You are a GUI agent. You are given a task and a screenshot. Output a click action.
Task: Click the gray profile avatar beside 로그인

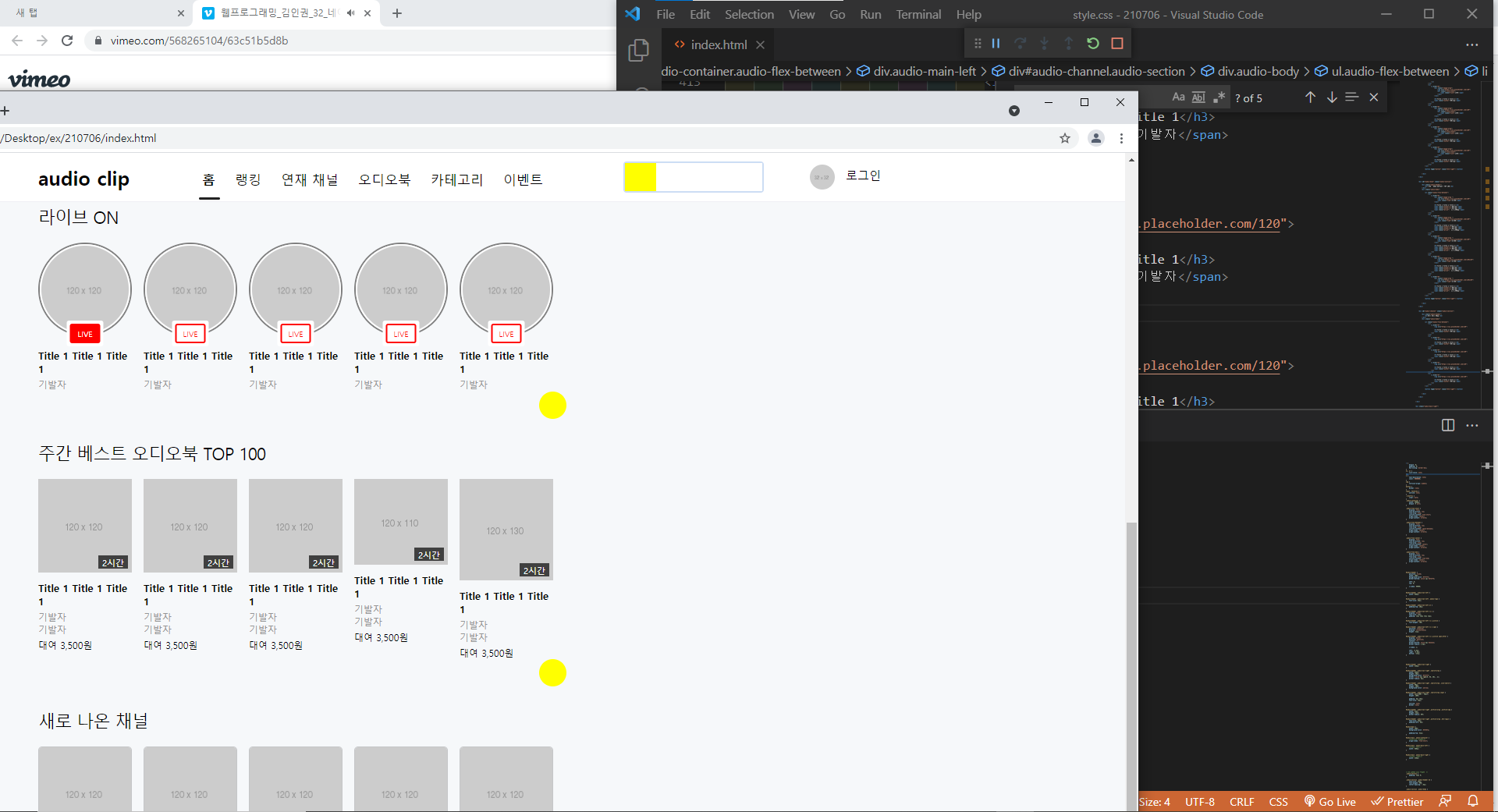(822, 177)
